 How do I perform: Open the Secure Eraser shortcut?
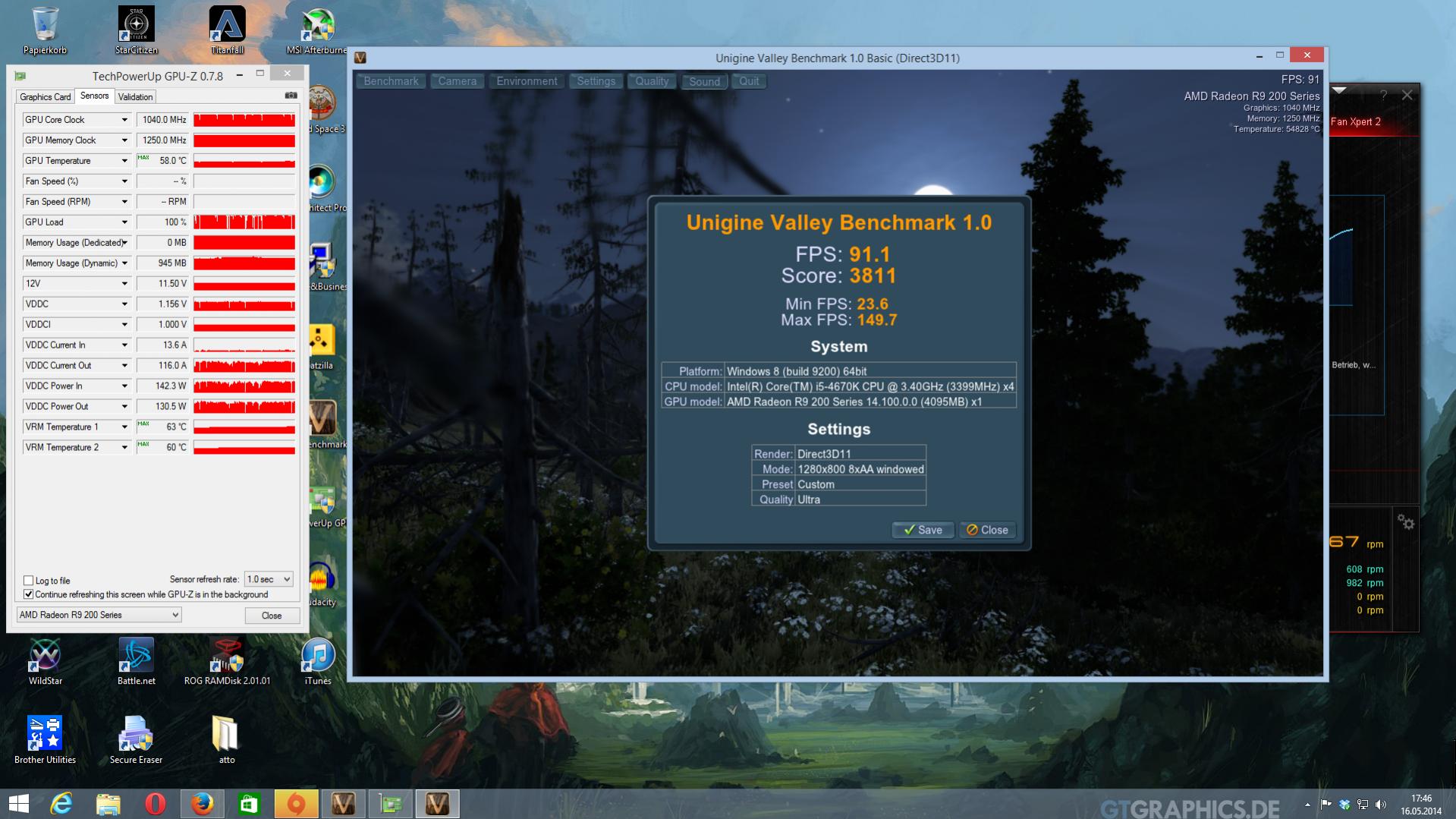click(x=137, y=740)
